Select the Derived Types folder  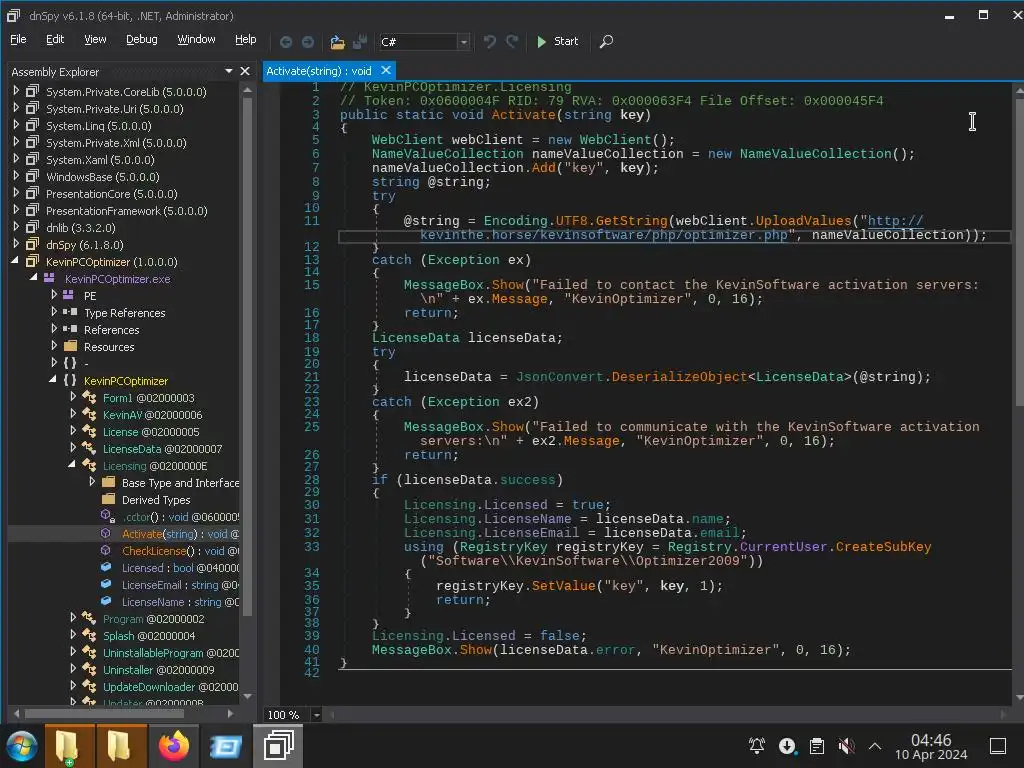(x=156, y=500)
